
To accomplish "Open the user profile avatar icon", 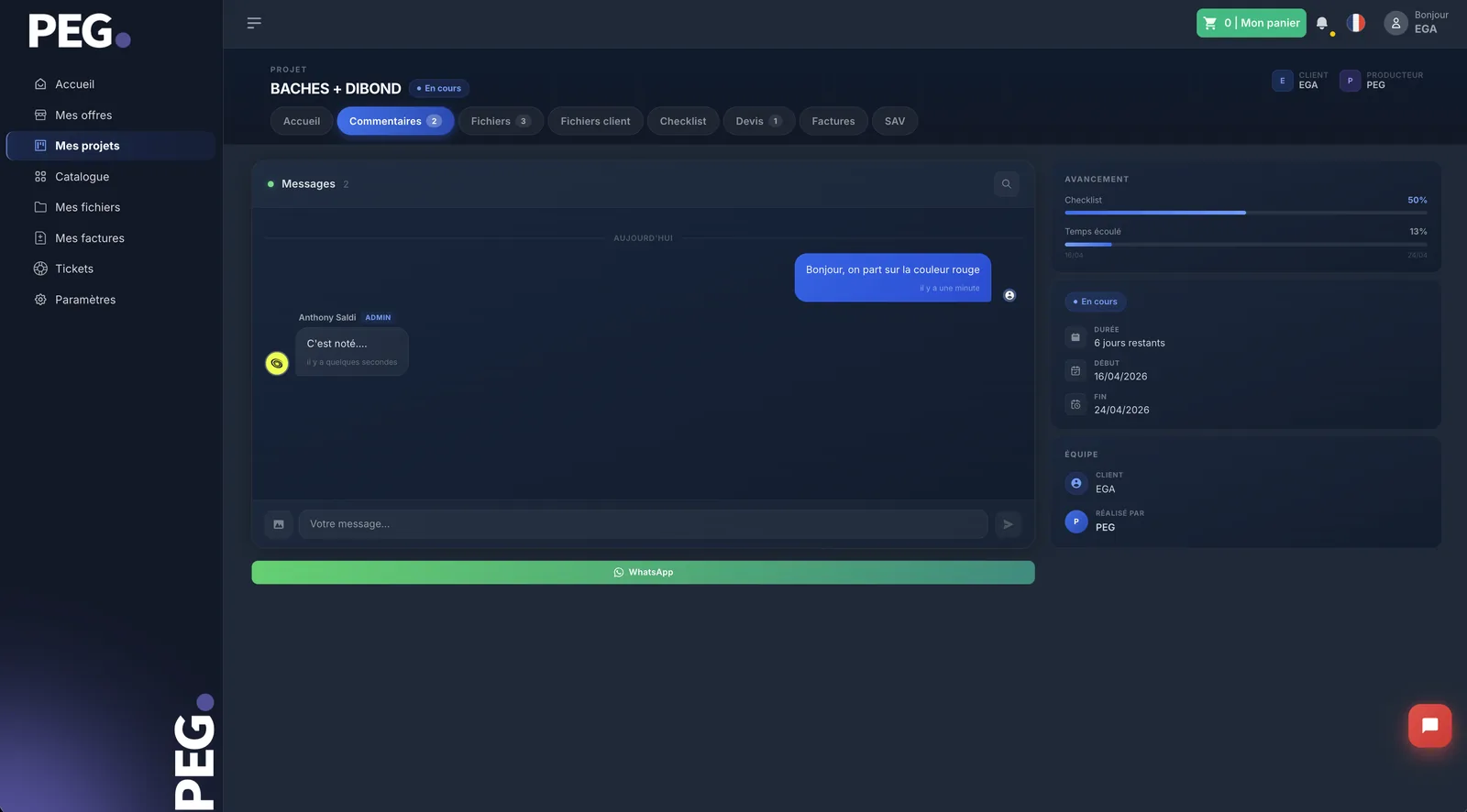I will (x=1395, y=23).
